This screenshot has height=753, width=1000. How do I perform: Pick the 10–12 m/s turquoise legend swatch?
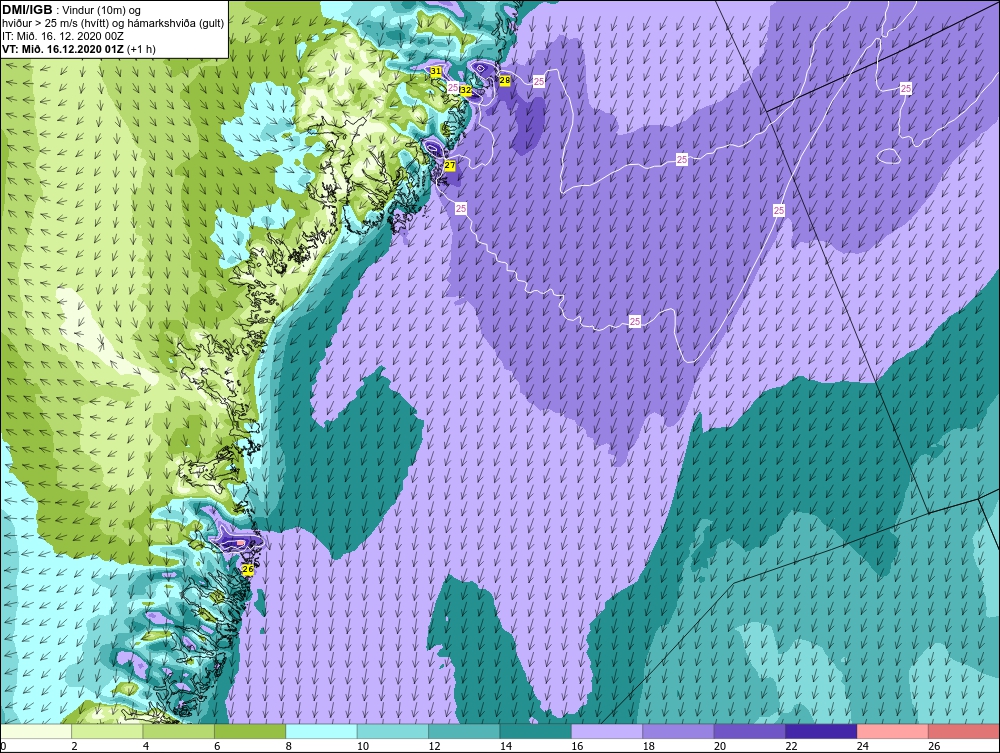pyautogui.click(x=393, y=731)
